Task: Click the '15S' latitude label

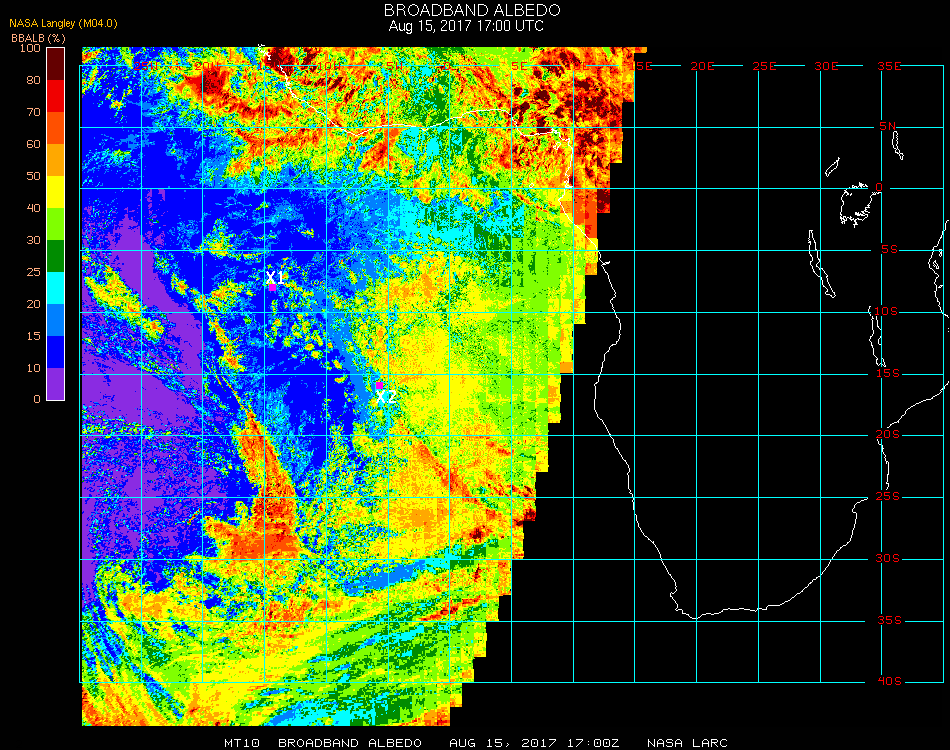Action: click(888, 373)
